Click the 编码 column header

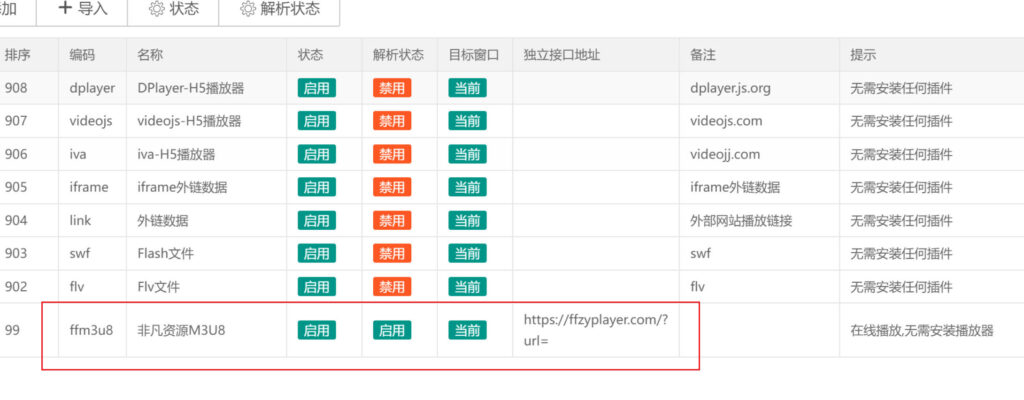click(82, 55)
